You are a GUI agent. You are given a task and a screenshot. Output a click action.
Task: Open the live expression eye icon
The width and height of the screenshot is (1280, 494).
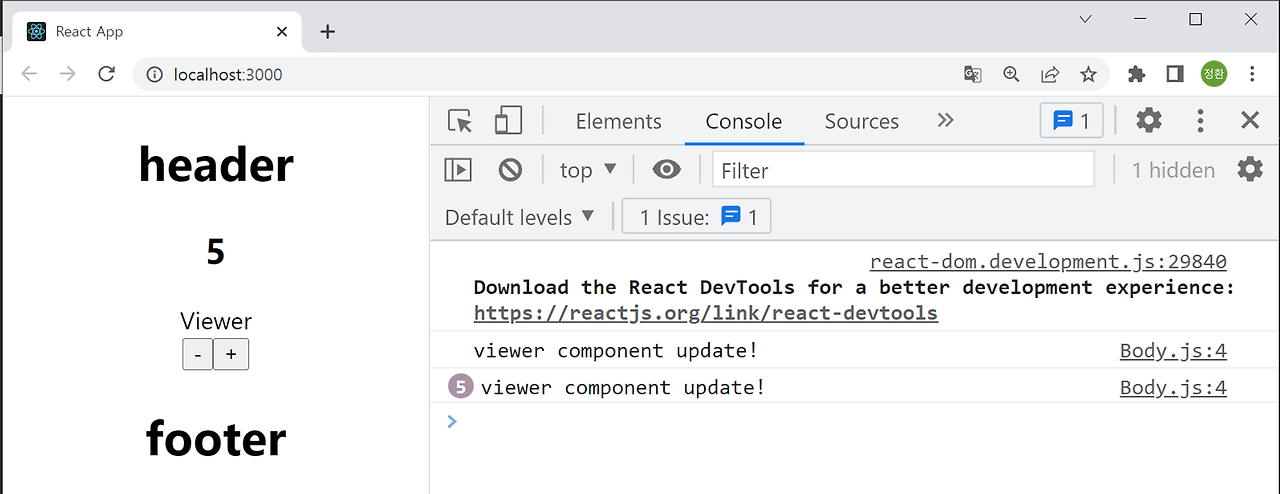(666, 170)
